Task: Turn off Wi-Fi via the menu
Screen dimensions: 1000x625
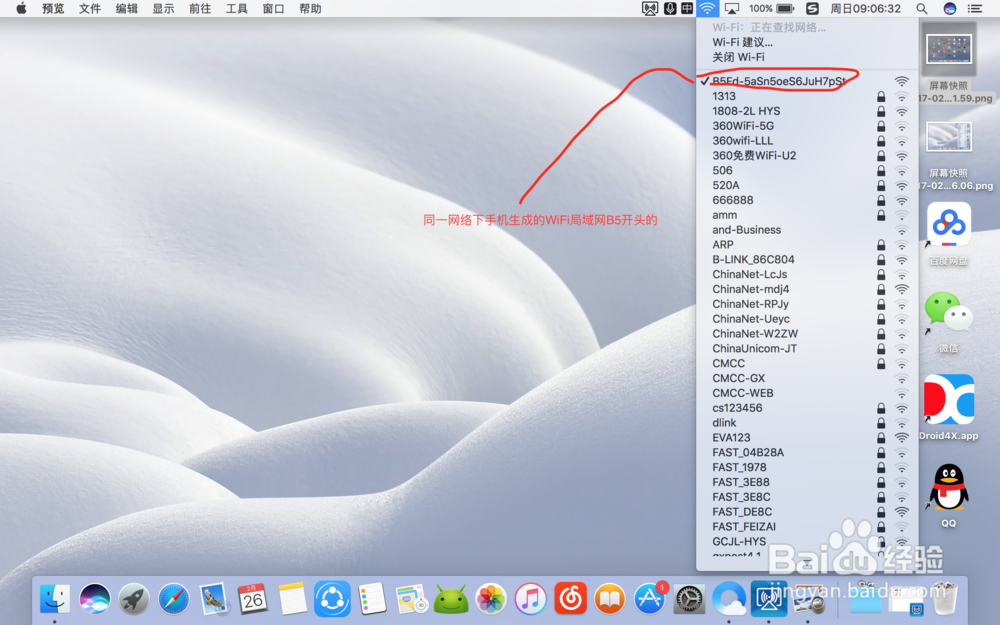Action: click(740, 57)
